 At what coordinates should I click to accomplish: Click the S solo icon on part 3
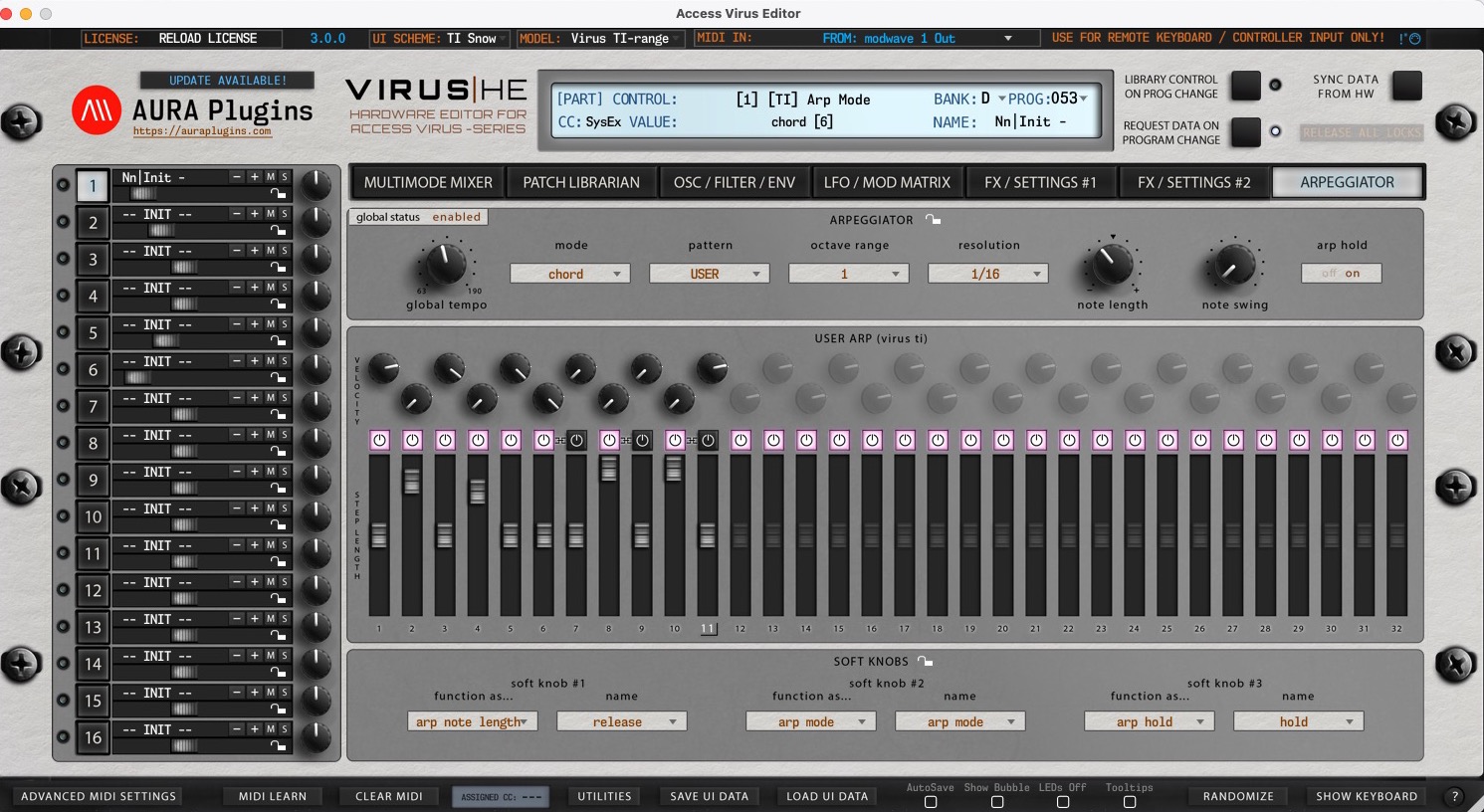coord(285,251)
